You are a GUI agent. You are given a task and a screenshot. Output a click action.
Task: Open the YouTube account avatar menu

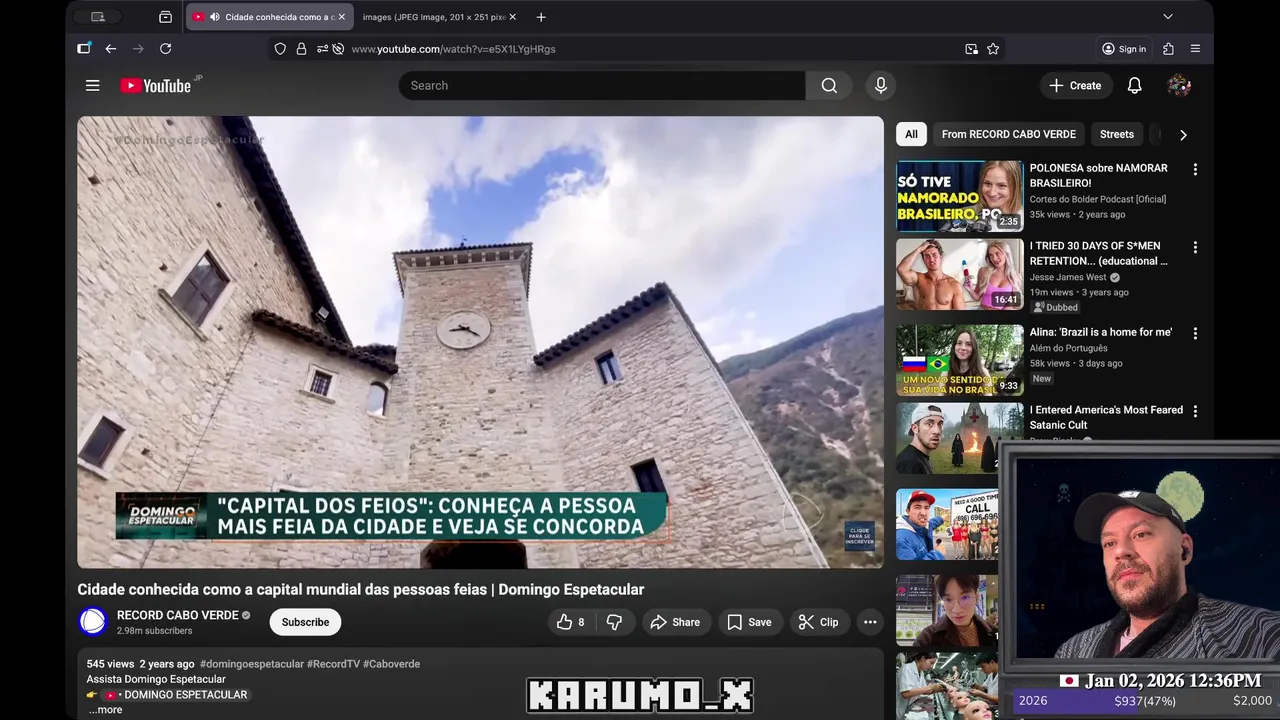click(x=1179, y=86)
